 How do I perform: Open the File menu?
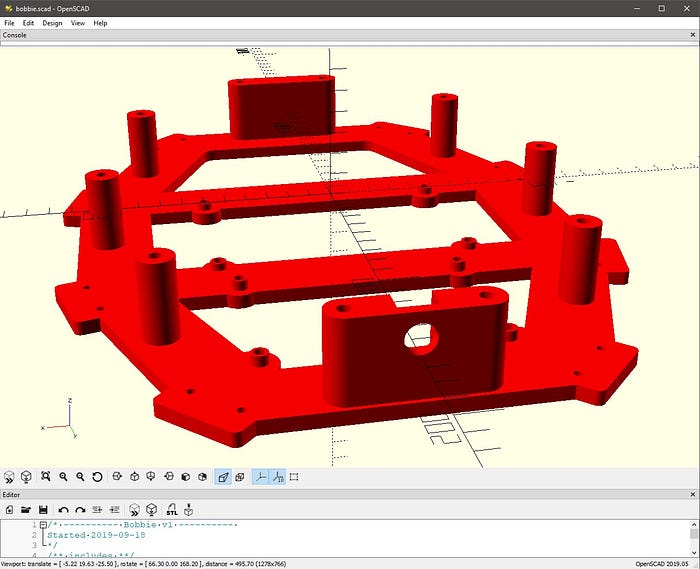coord(9,23)
